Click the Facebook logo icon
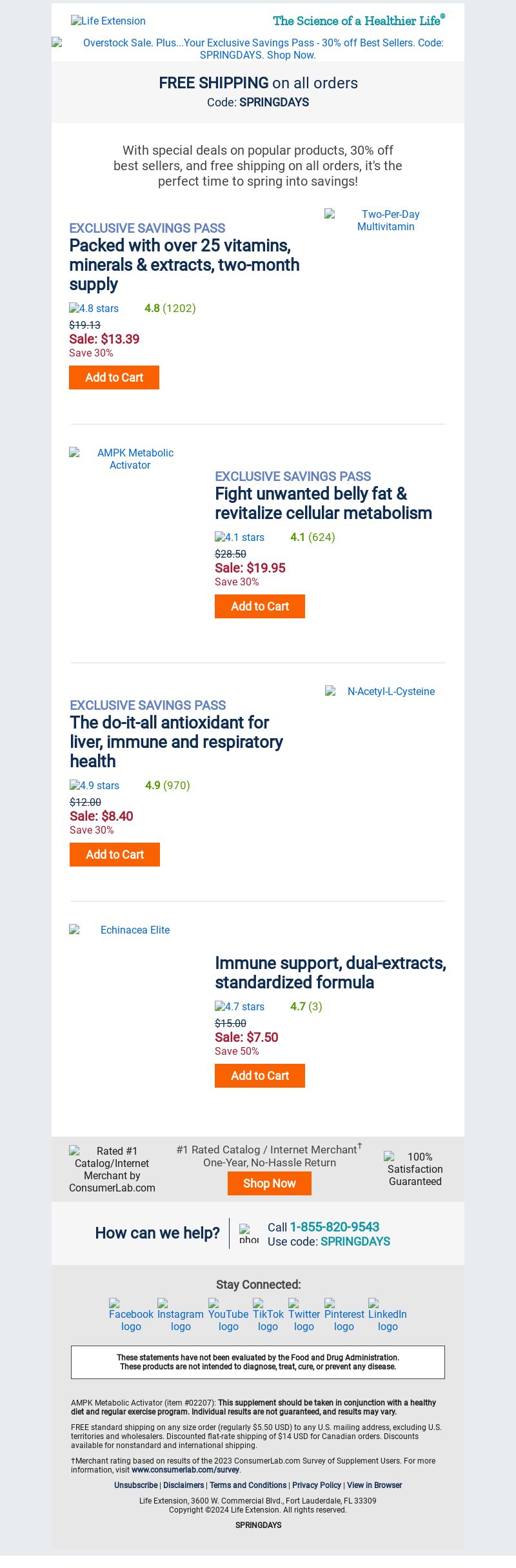Image resolution: width=516 pixels, height=1568 pixels. click(x=131, y=1315)
